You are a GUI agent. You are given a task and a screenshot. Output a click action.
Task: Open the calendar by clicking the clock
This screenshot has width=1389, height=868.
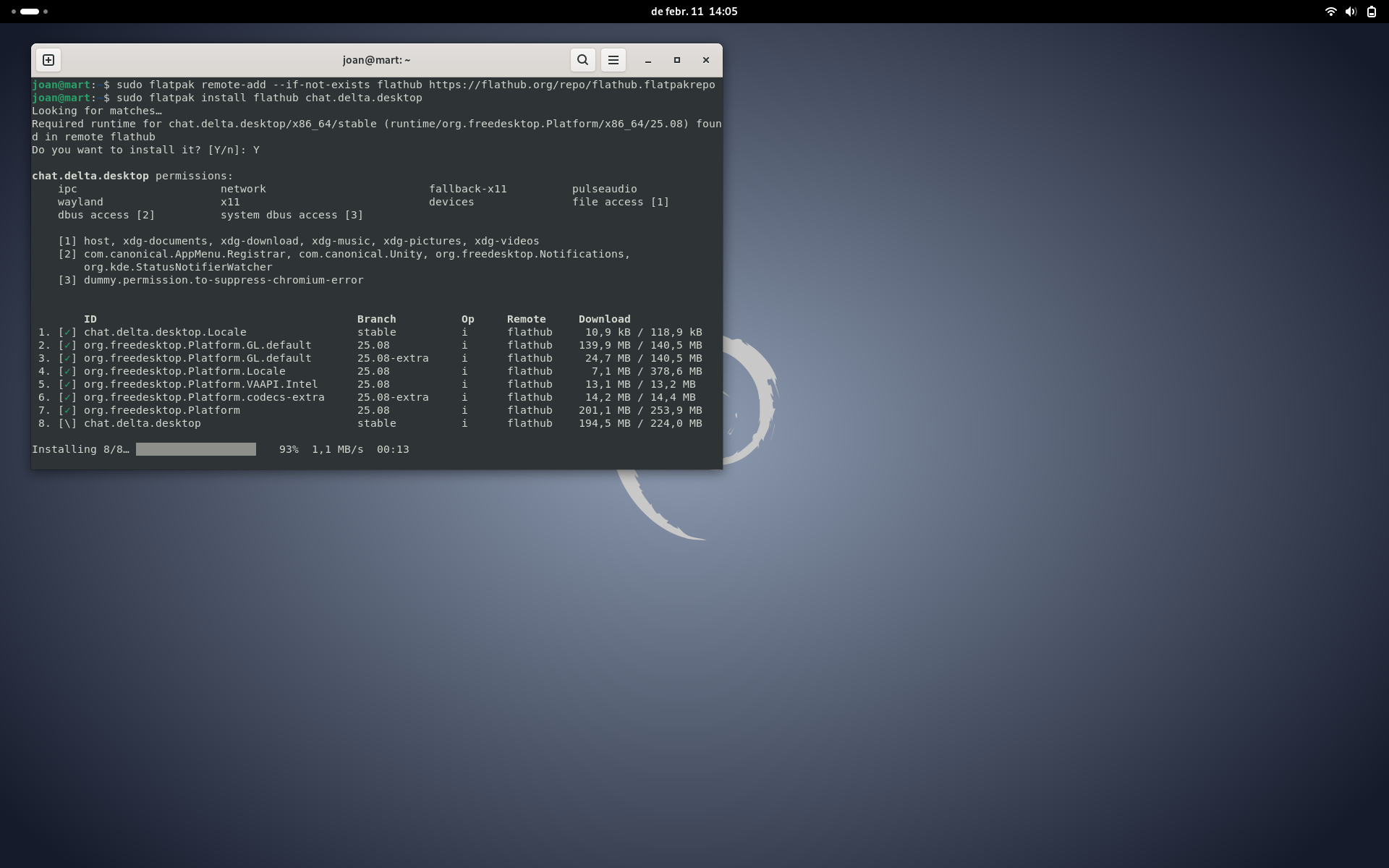(x=694, y=12)
